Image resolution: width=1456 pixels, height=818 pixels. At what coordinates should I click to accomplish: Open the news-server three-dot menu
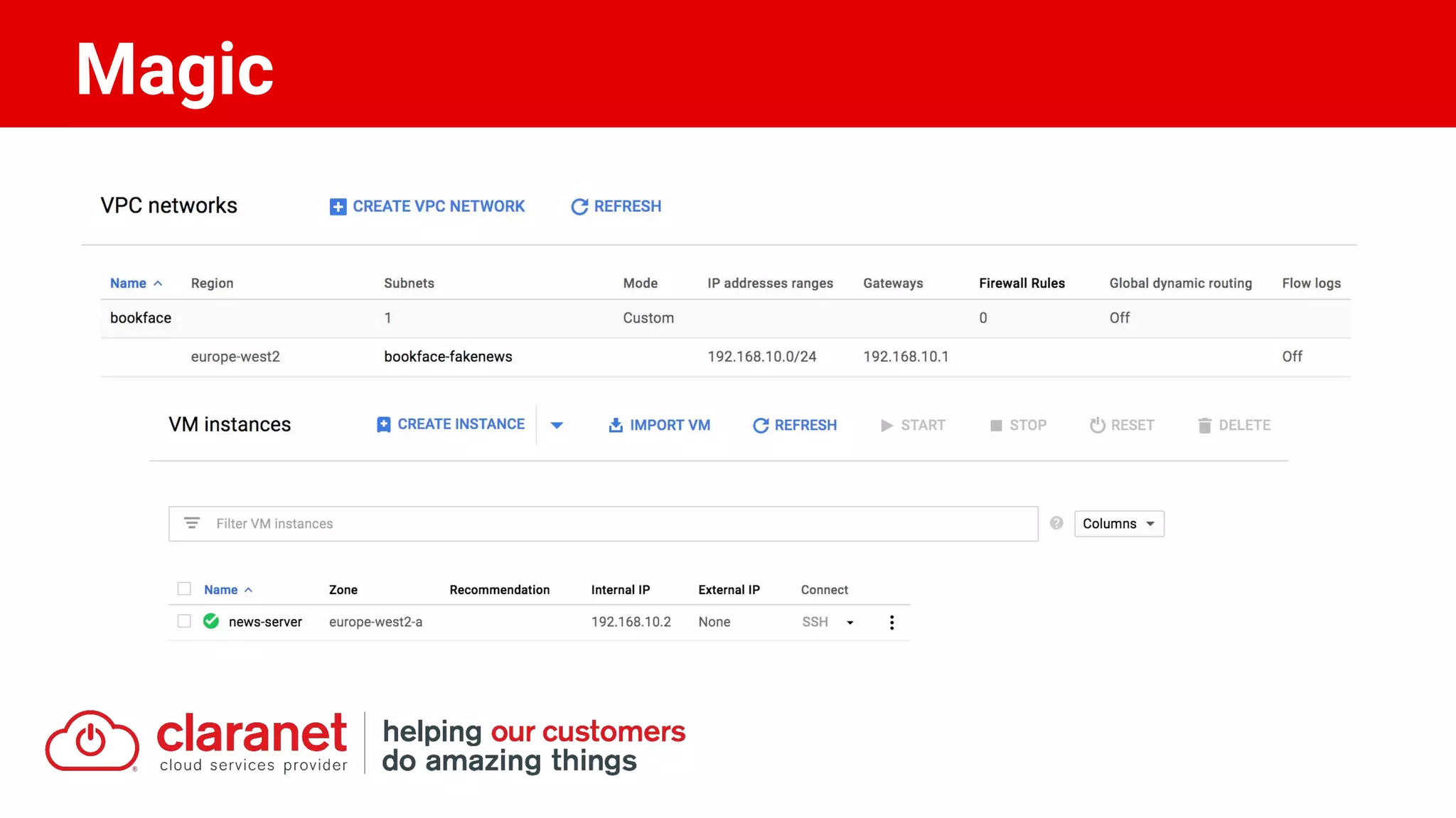click(892, 623)
